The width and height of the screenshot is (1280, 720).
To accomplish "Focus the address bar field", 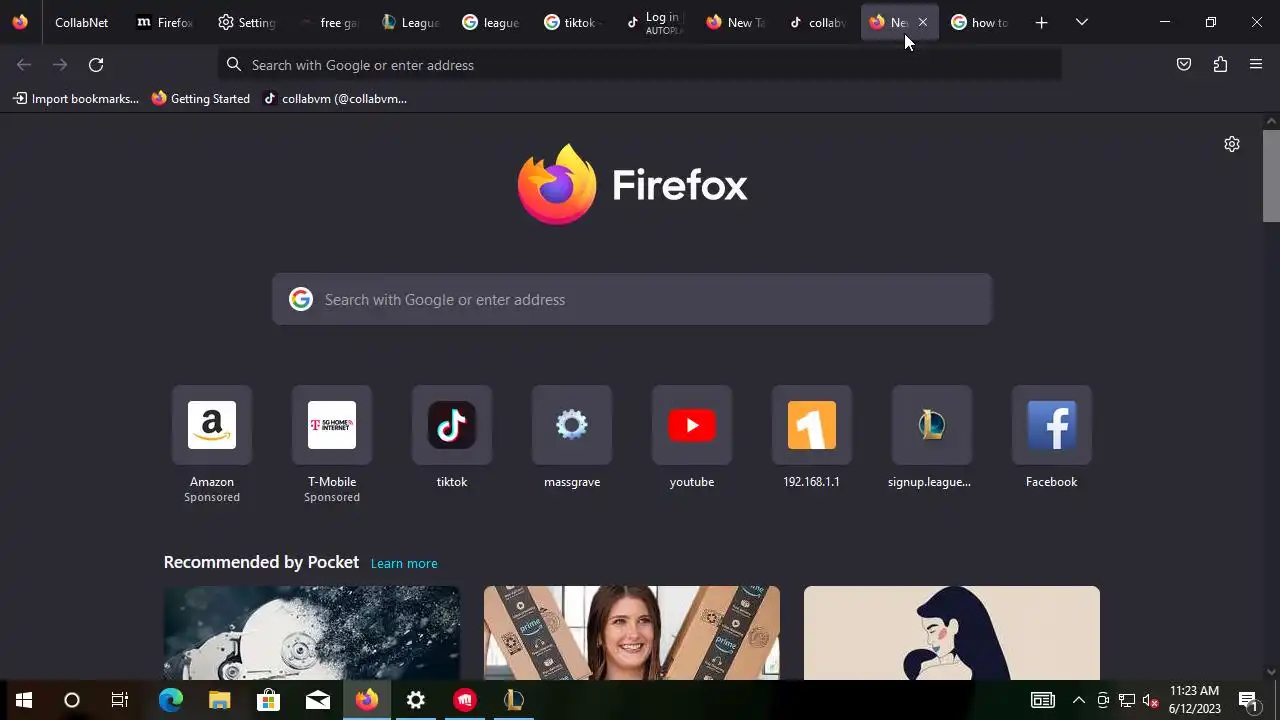I will pos(640,65).
